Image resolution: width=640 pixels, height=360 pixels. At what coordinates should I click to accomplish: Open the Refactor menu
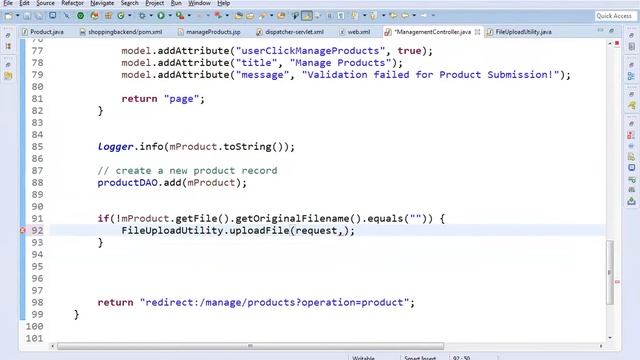72,3
